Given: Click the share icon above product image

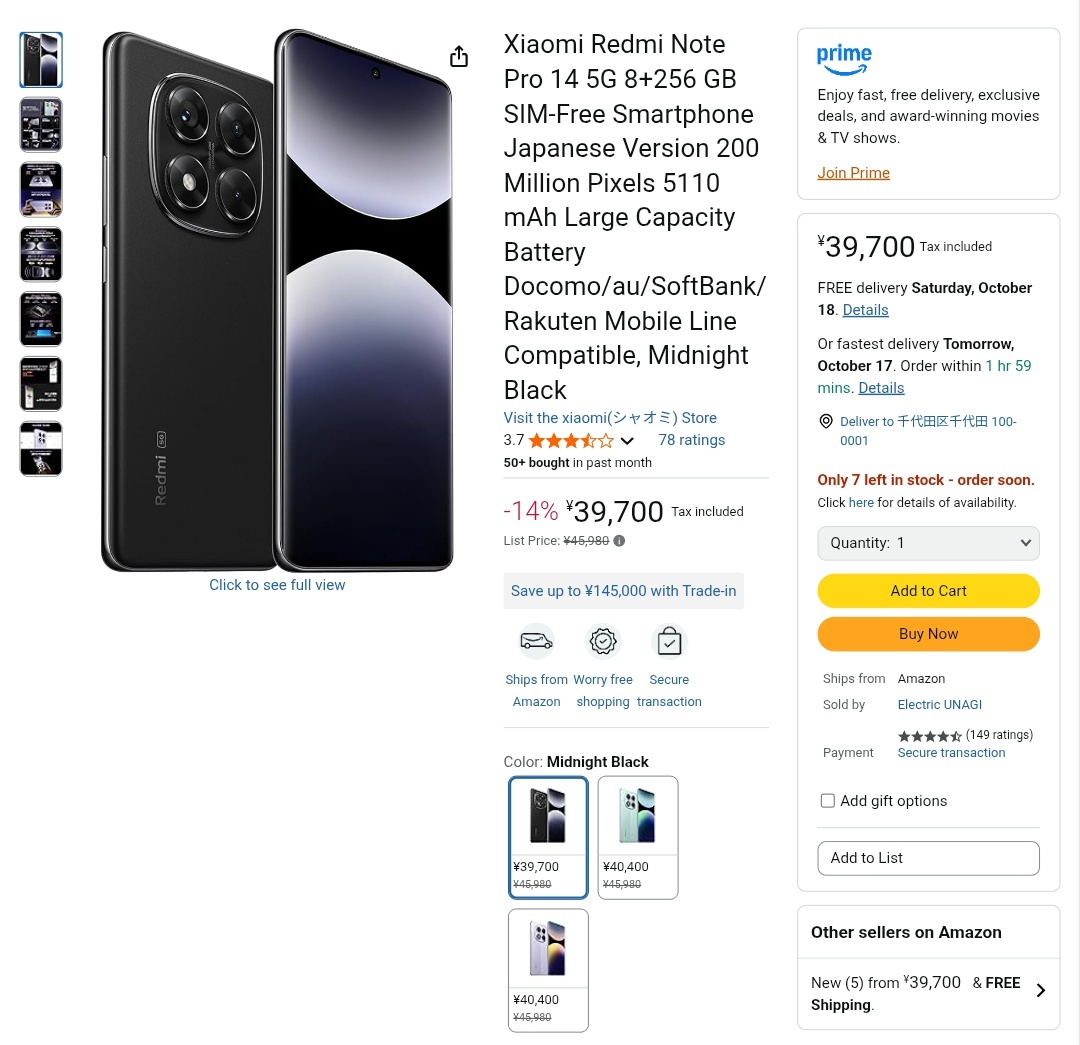Looking at the screenshot, I should tap(459, 57).
